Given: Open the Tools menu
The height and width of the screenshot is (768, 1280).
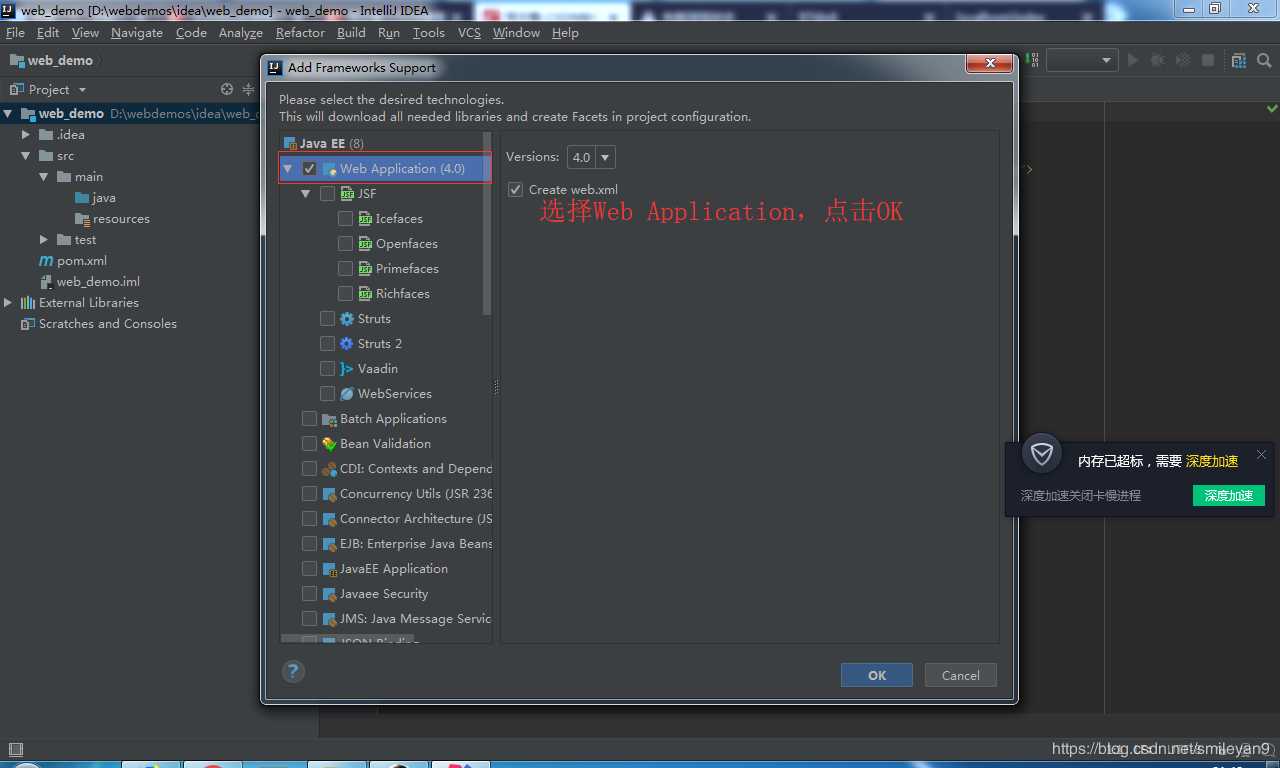Looking at the screenshot, I should point(428,33).
